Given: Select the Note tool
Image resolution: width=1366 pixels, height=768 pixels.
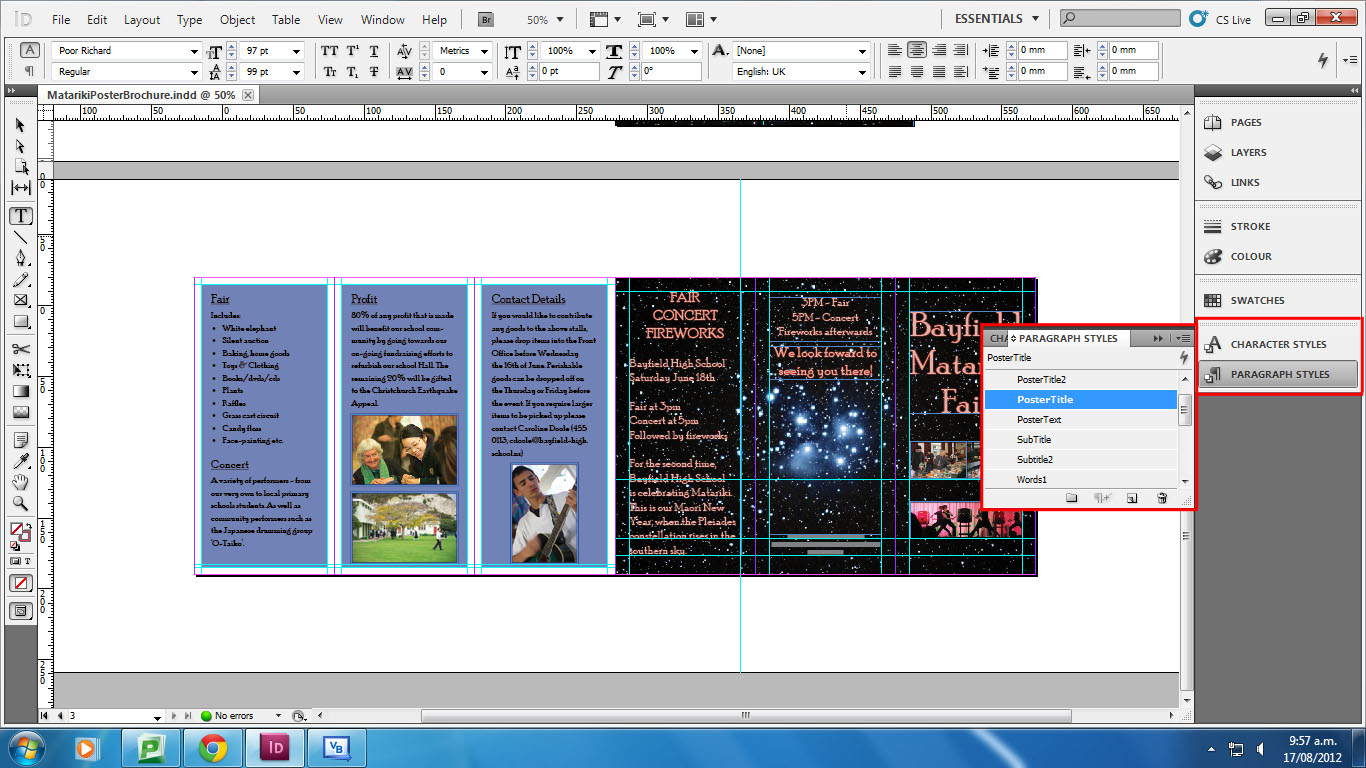Looking at the screenshot, I should 20,440.
